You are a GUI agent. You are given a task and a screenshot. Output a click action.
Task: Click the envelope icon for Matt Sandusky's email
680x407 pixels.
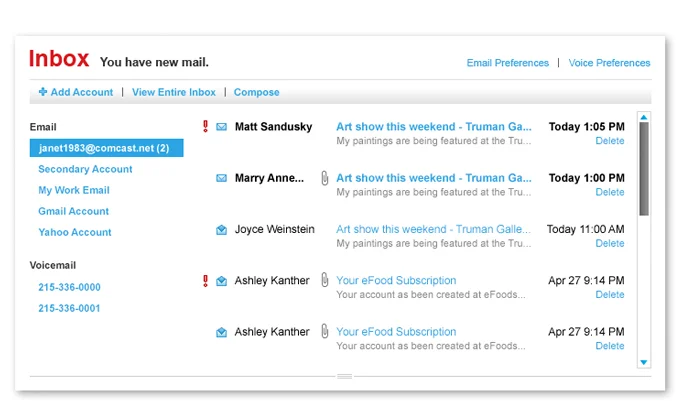point(221,127)
